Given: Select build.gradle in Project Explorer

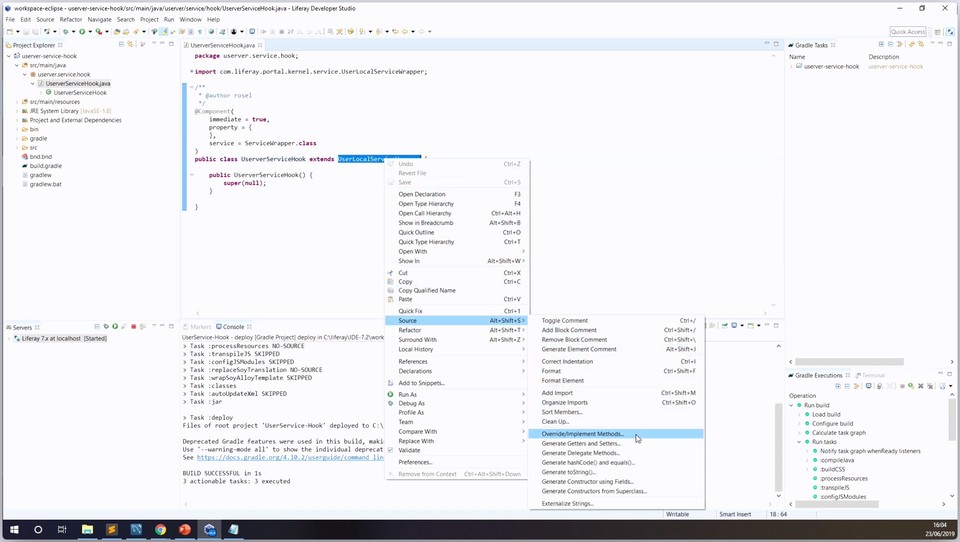Looking at the screenshot, I should coord(45,166).
